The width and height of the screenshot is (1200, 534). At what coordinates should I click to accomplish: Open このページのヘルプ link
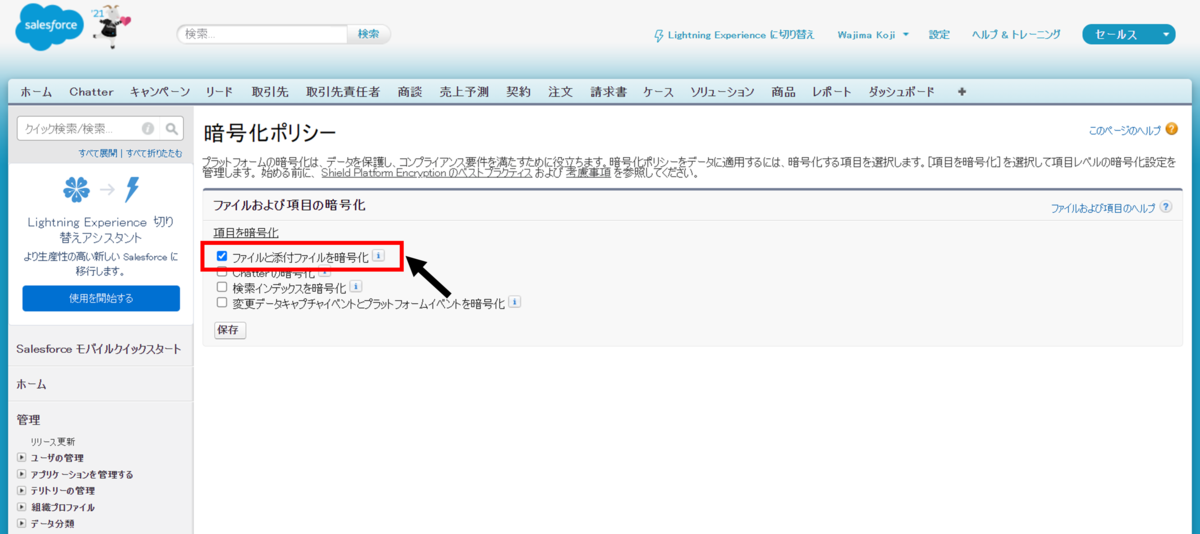(x=1125, y=131)
